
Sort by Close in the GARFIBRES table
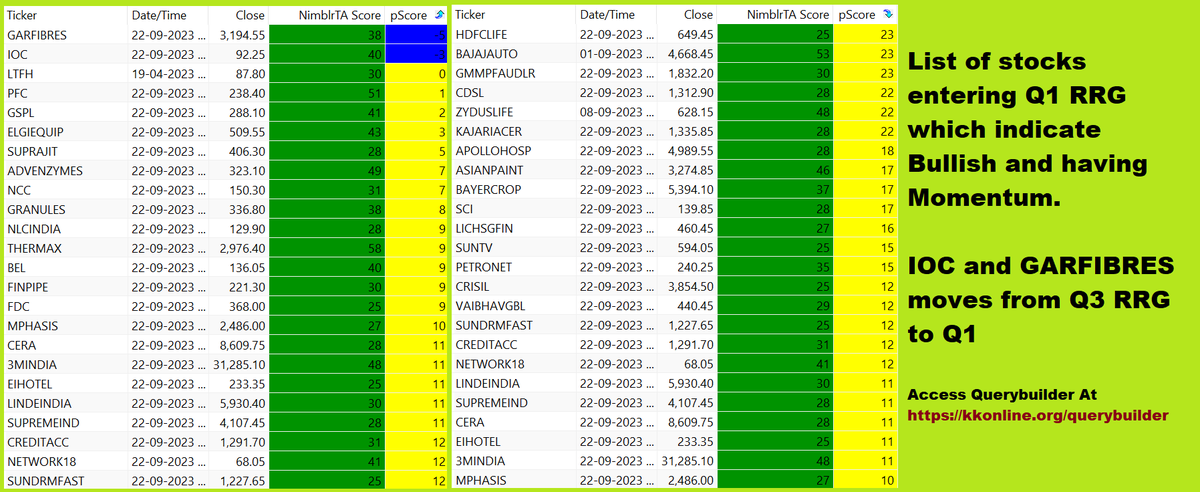tap(251, 15)
